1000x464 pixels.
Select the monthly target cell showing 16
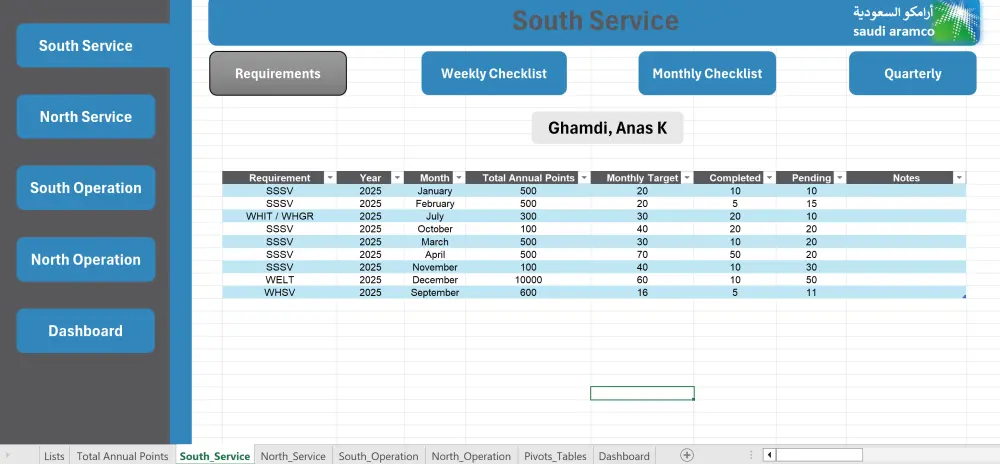(x=642, y=293)
